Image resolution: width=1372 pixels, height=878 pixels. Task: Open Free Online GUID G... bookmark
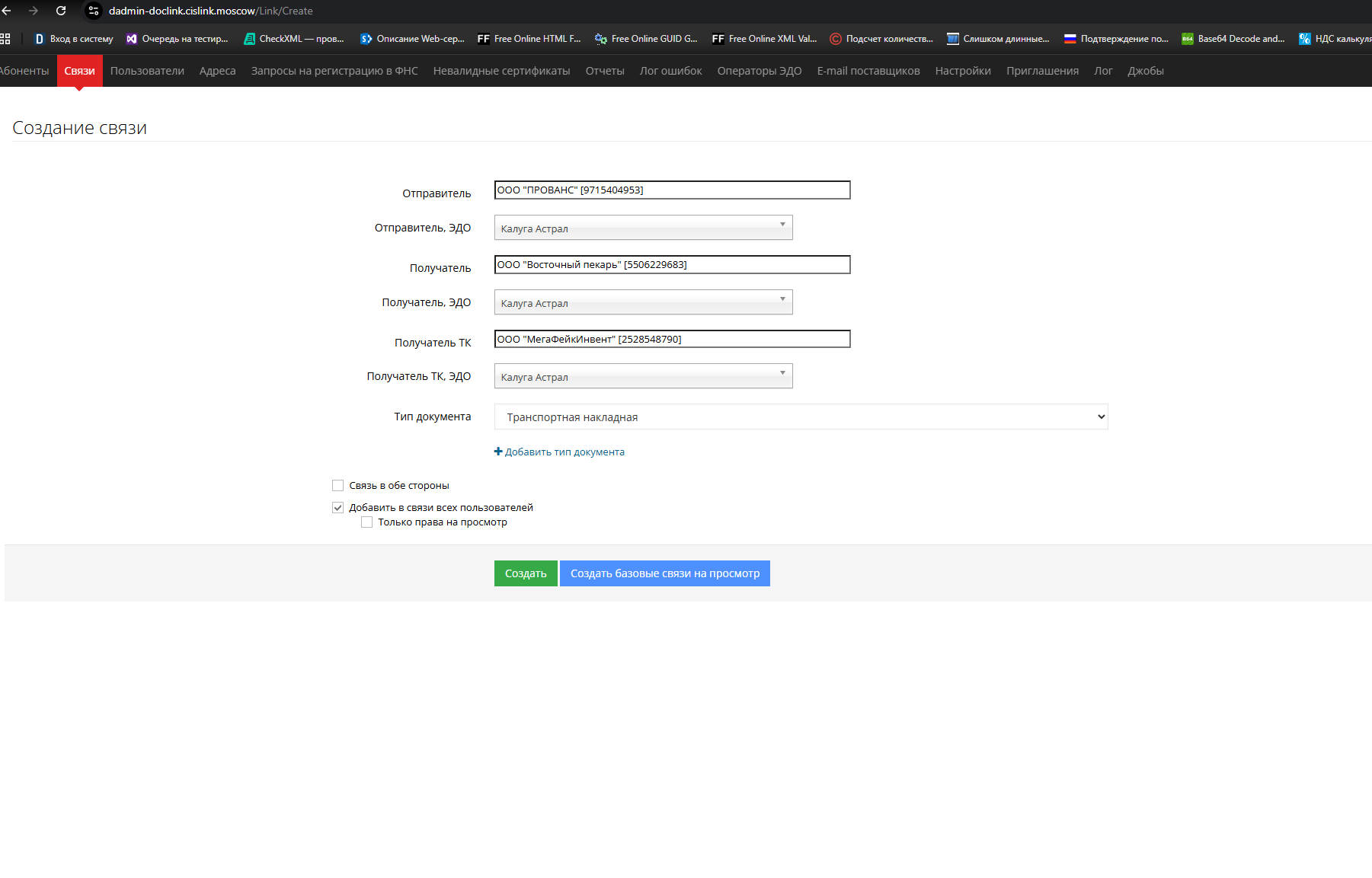coord(647,39)
